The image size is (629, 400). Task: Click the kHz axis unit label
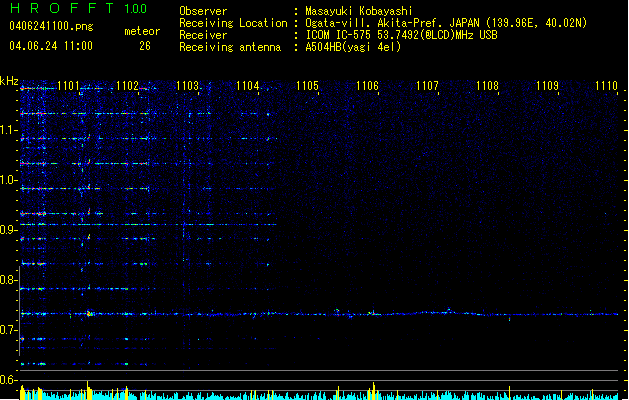tap(9, 81)
